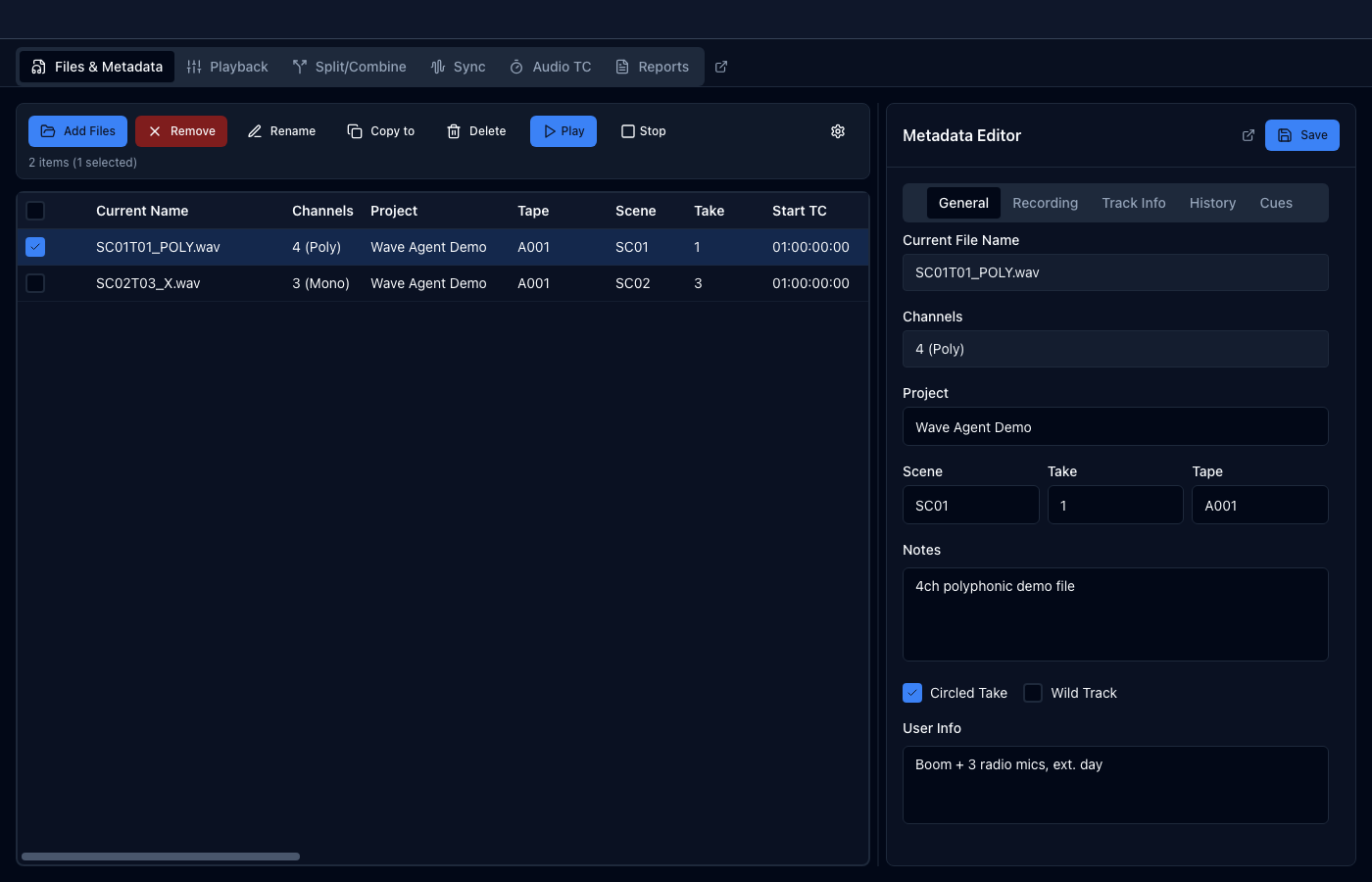The height and width of the screenshot is (882, 1372).
Task: Check the SC02T03_X.wav row checkbox
Action: click(35, 283)
